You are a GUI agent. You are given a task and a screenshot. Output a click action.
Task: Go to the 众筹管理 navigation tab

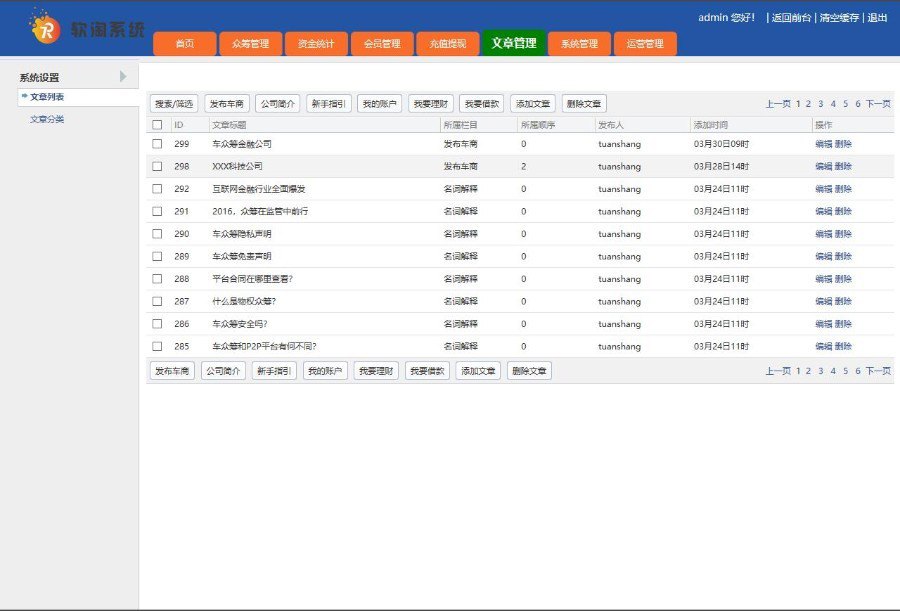coord(250,44)
